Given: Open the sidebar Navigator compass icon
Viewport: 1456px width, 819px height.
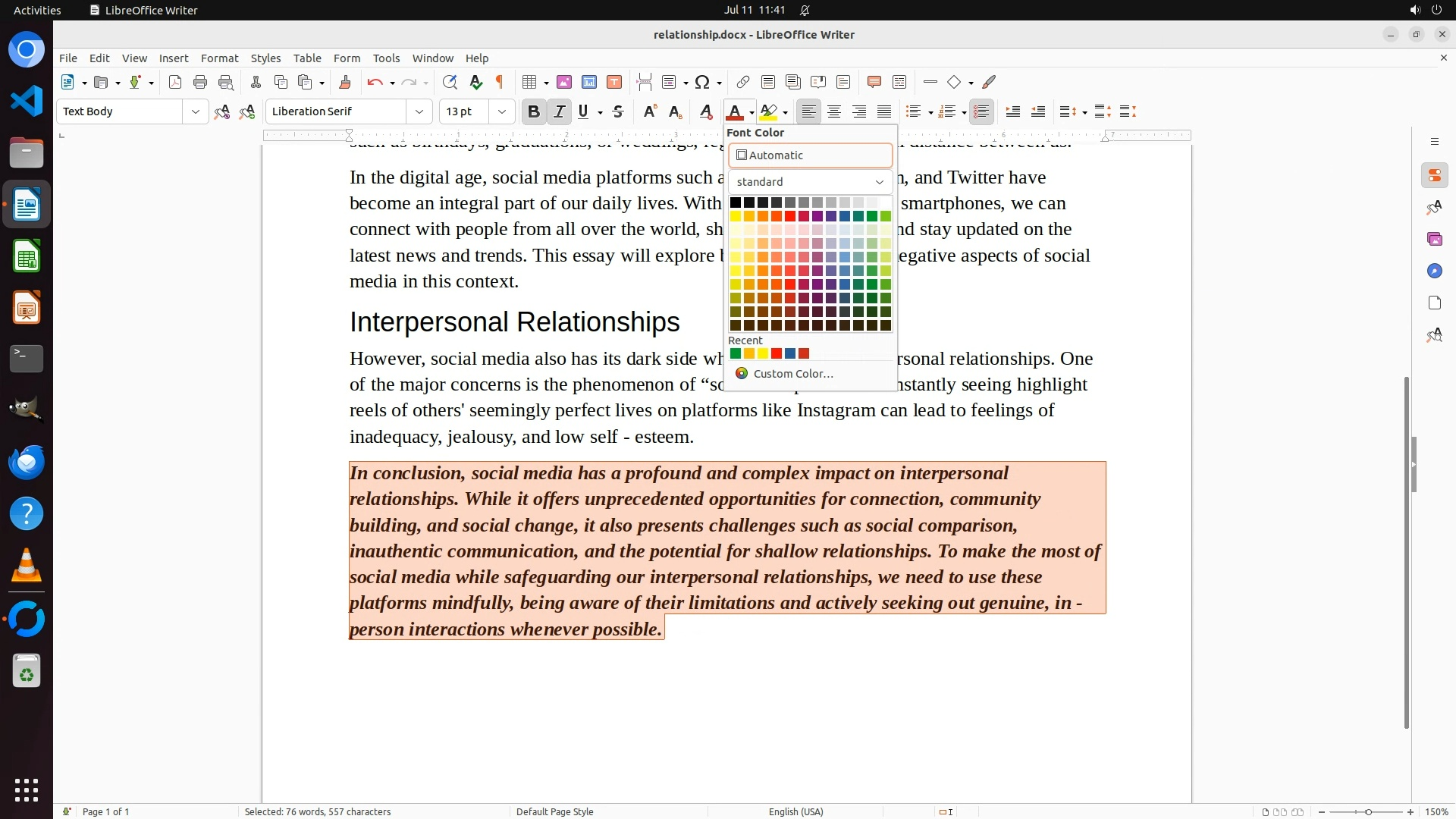Looking at the screenshot, I should (1434, 271).
